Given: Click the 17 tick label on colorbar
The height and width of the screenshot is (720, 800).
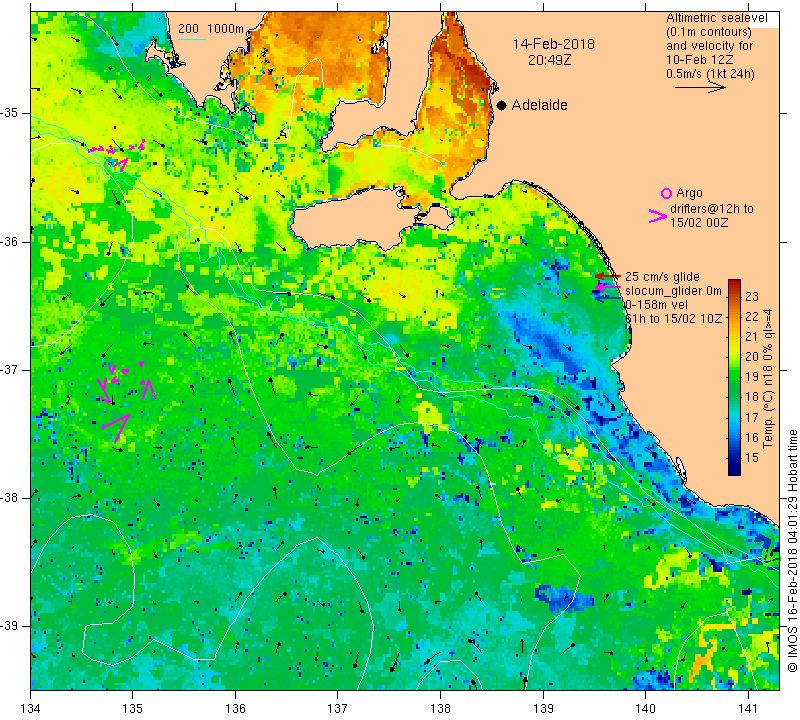Looking at the screenshot, I should pyautogui.click(x=752, y=417).
